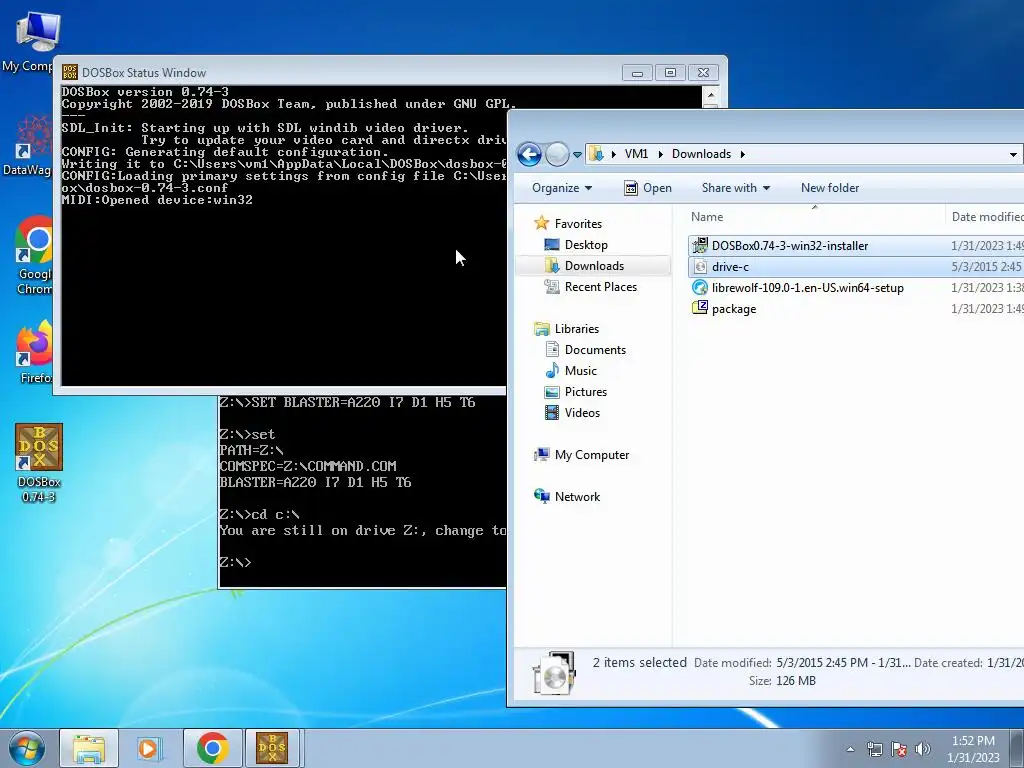Click the package file name
Viewport: 1024px width, 768px height.
click(x=734, y=308)
